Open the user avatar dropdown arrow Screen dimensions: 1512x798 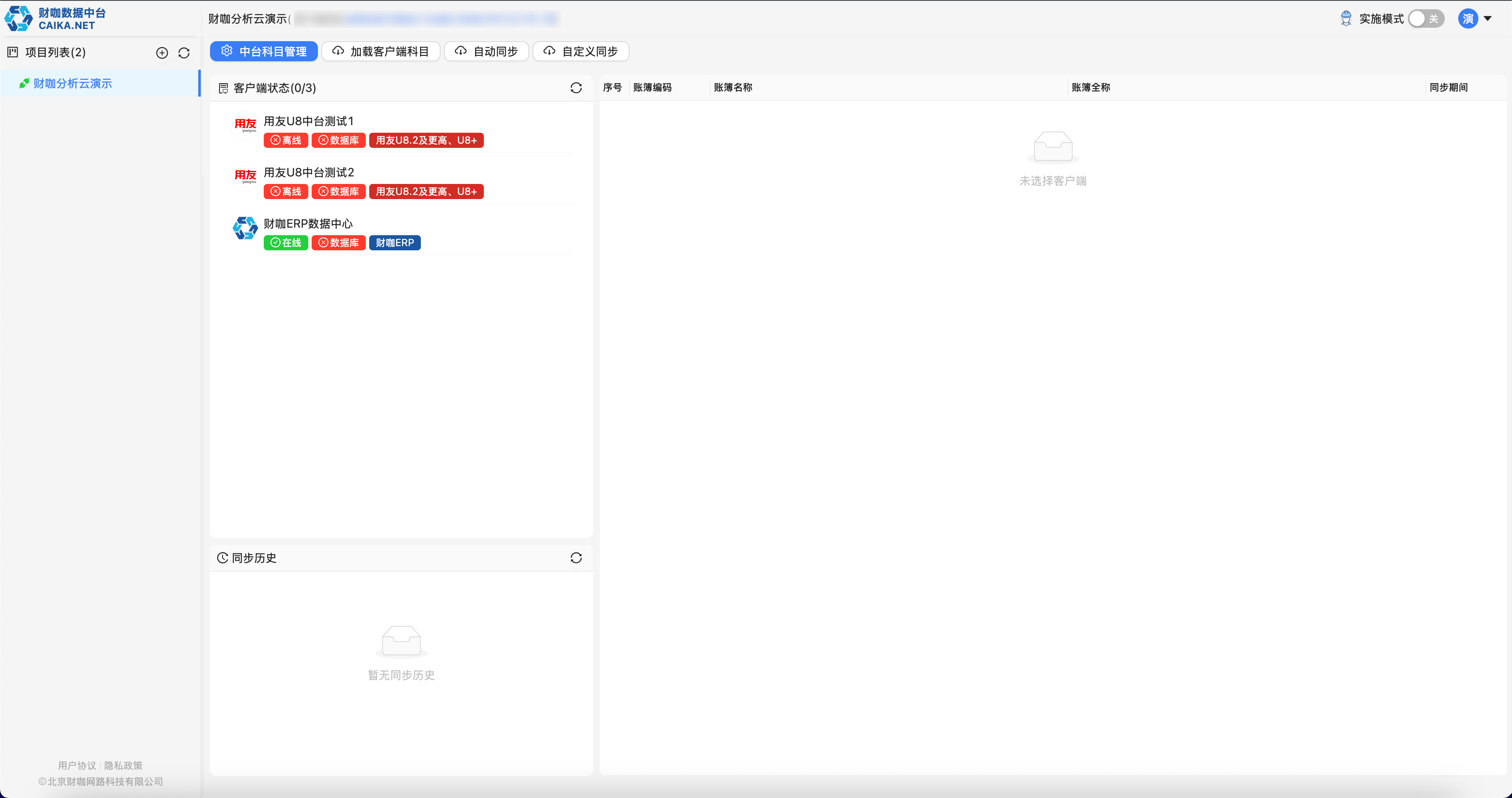(1487, 19)
